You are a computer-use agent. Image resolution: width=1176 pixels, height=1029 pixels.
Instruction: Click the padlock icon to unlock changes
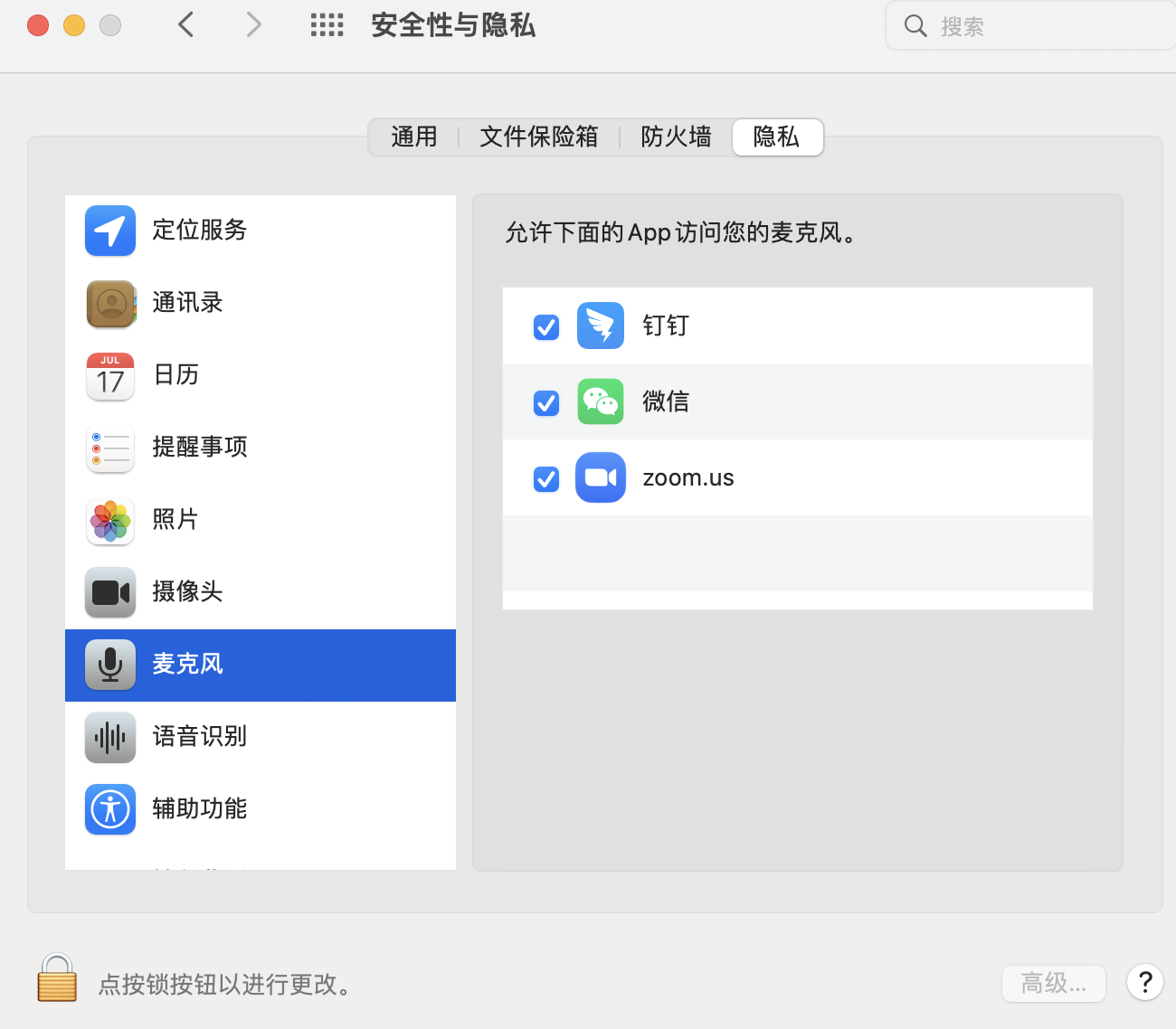click(57, 977)
